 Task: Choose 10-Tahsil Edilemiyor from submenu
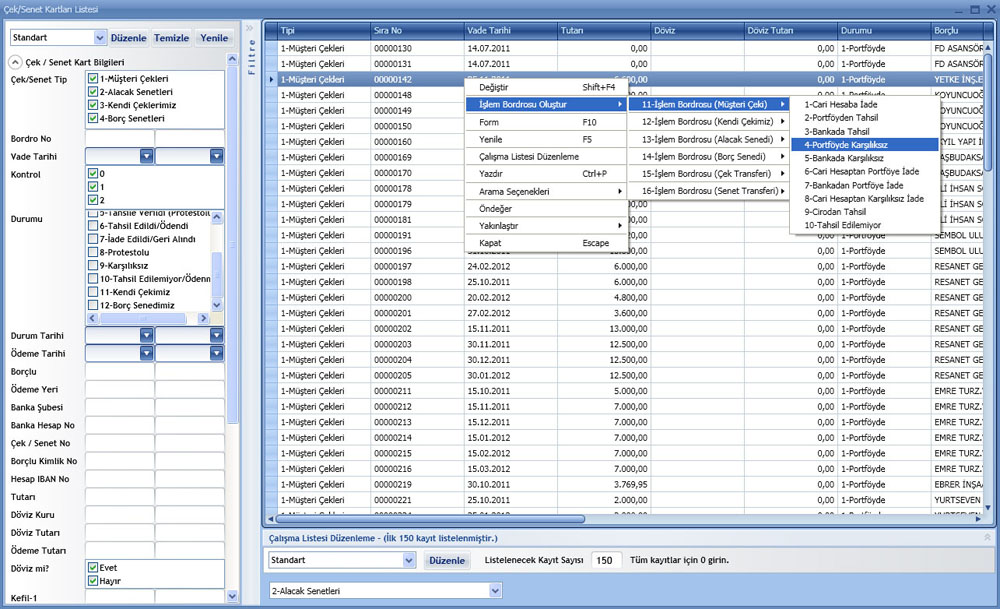865,225
